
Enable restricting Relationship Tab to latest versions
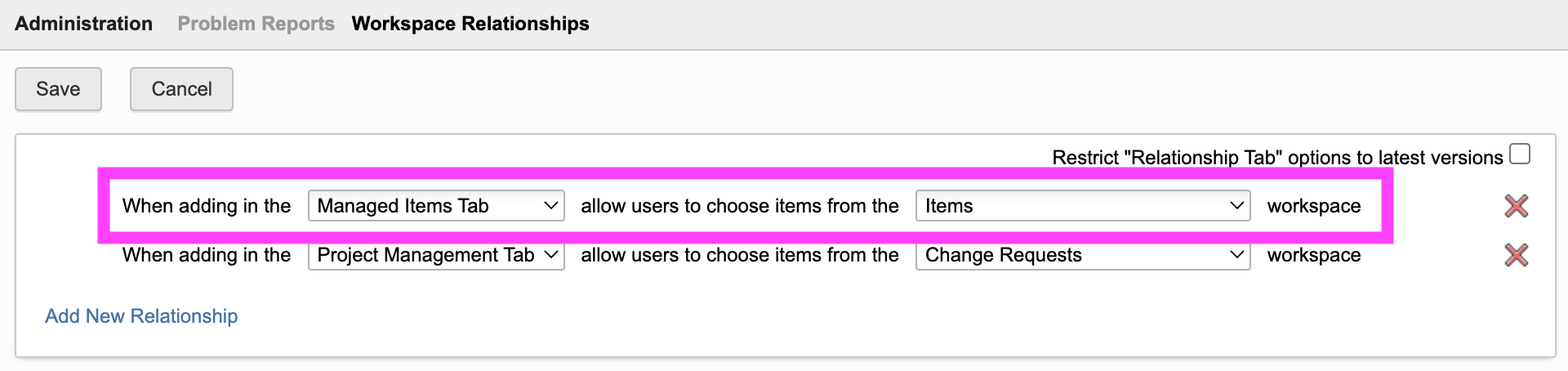[x=1520, y=154]
